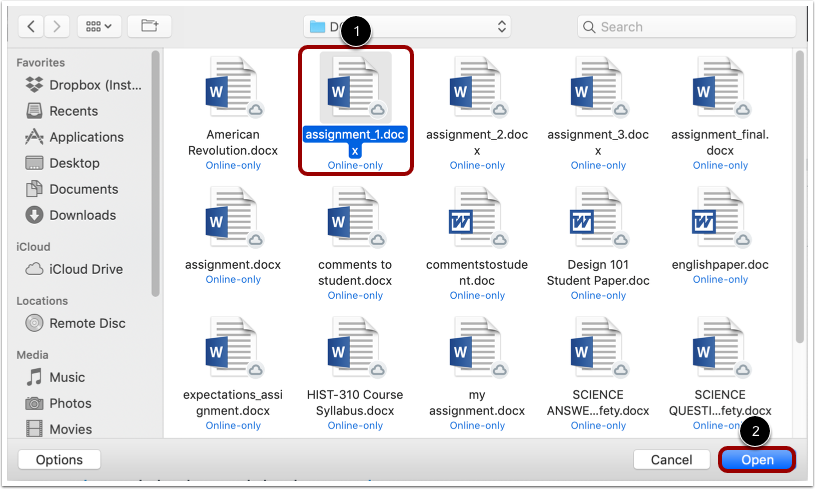Select the SCIENCE QUESTI...fety.docx file icon
815x489 pixels.
tap(720, 347)
